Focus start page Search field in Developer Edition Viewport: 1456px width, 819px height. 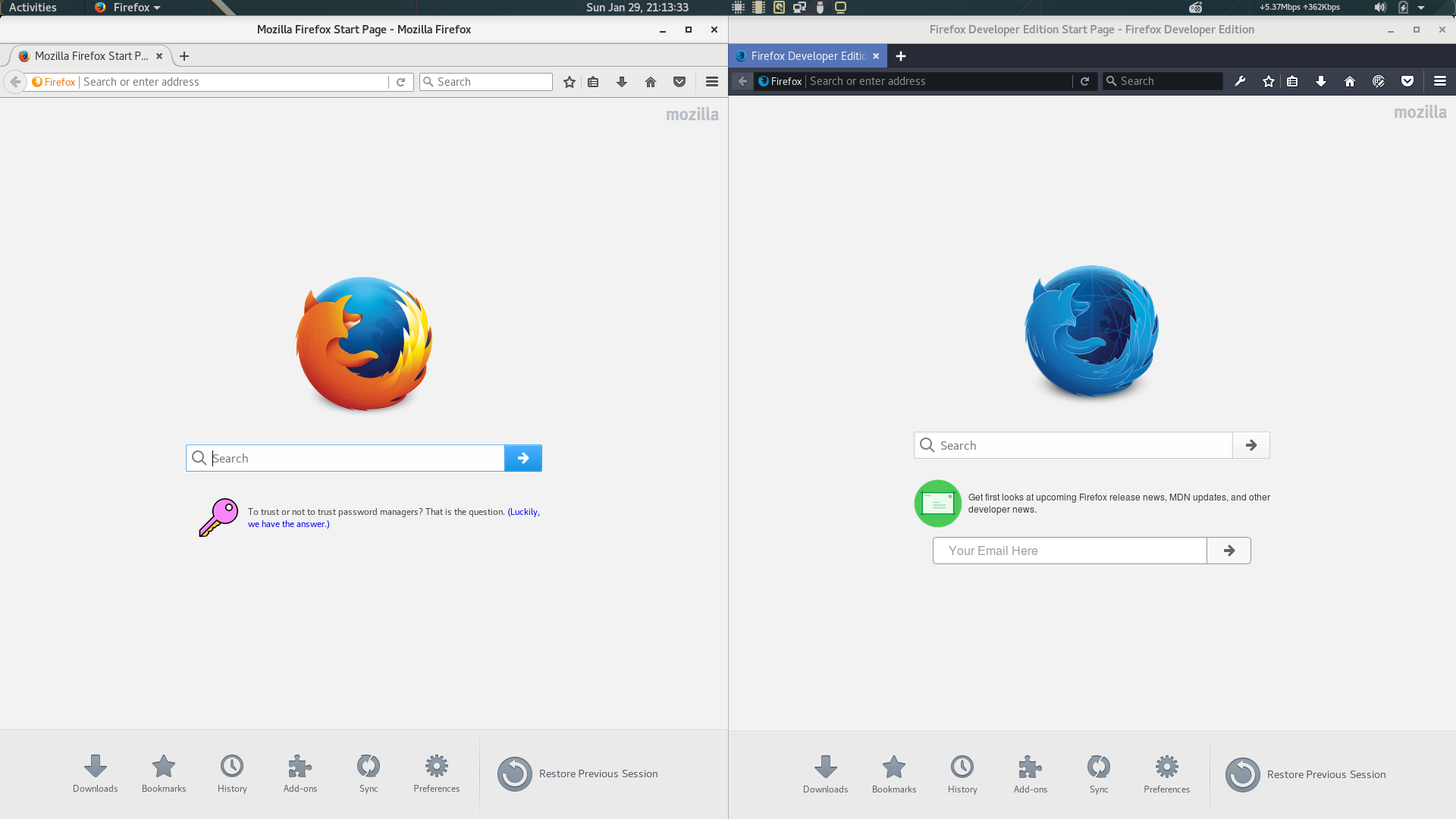coord(1073,445)
